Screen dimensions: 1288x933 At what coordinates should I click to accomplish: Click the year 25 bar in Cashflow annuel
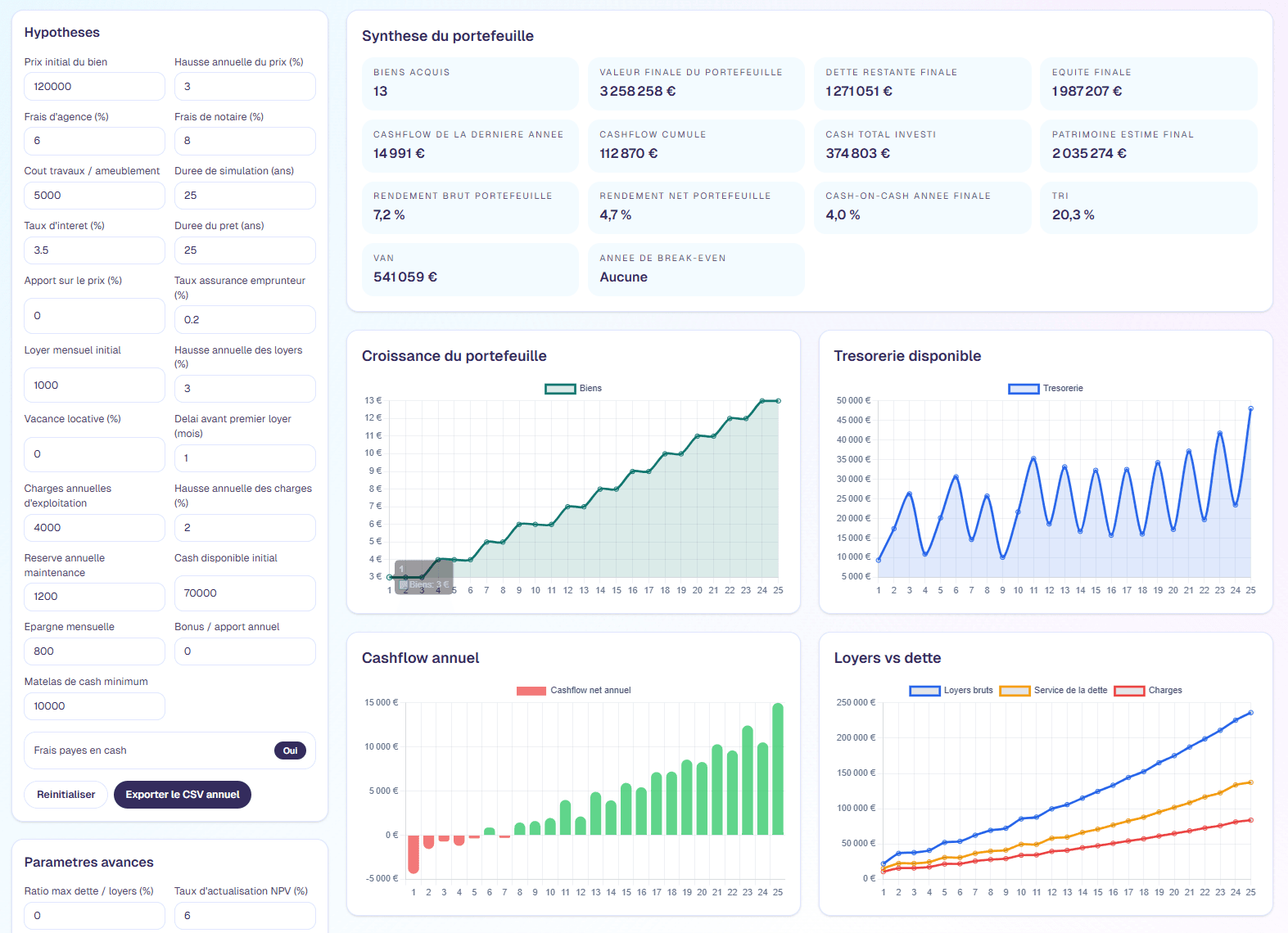[778, 768]
